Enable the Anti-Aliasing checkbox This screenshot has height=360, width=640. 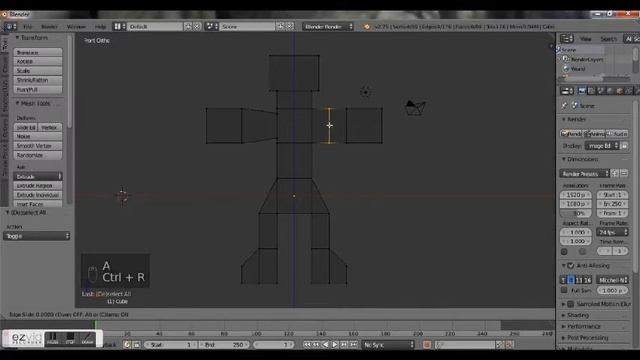571,266
